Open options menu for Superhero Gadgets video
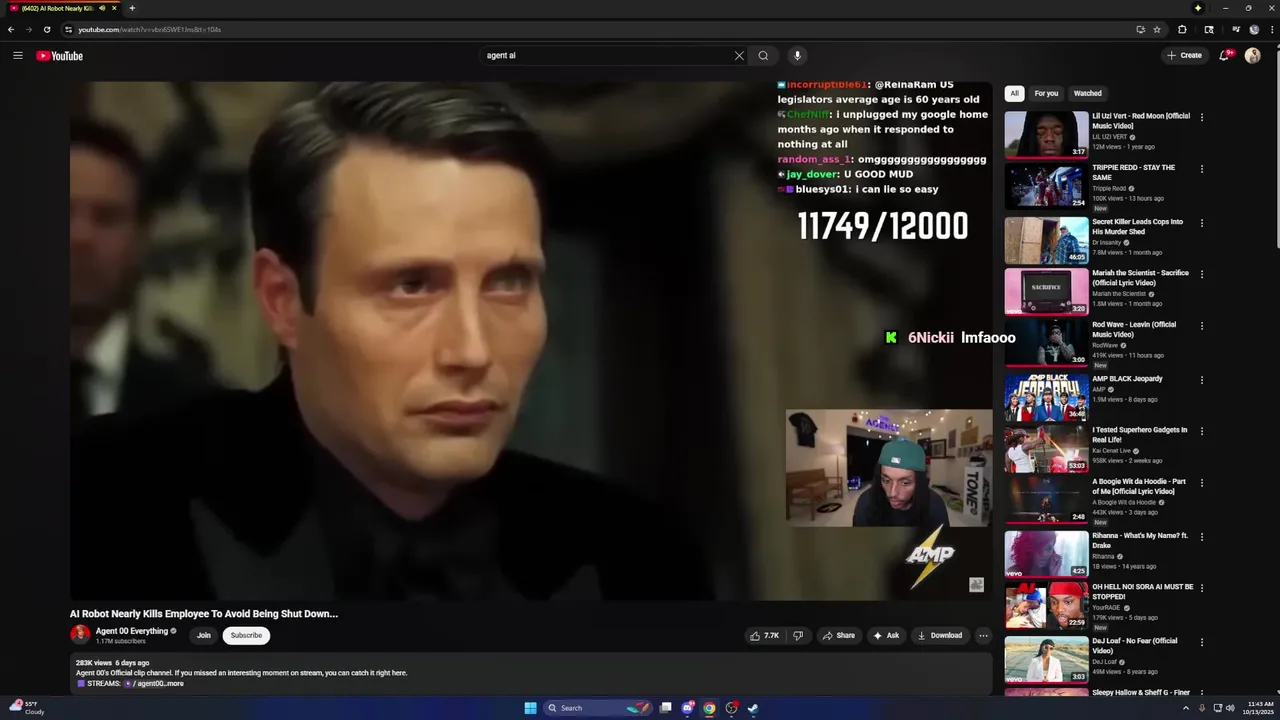Screen dimensions: 1280x720 point(1201,431)
